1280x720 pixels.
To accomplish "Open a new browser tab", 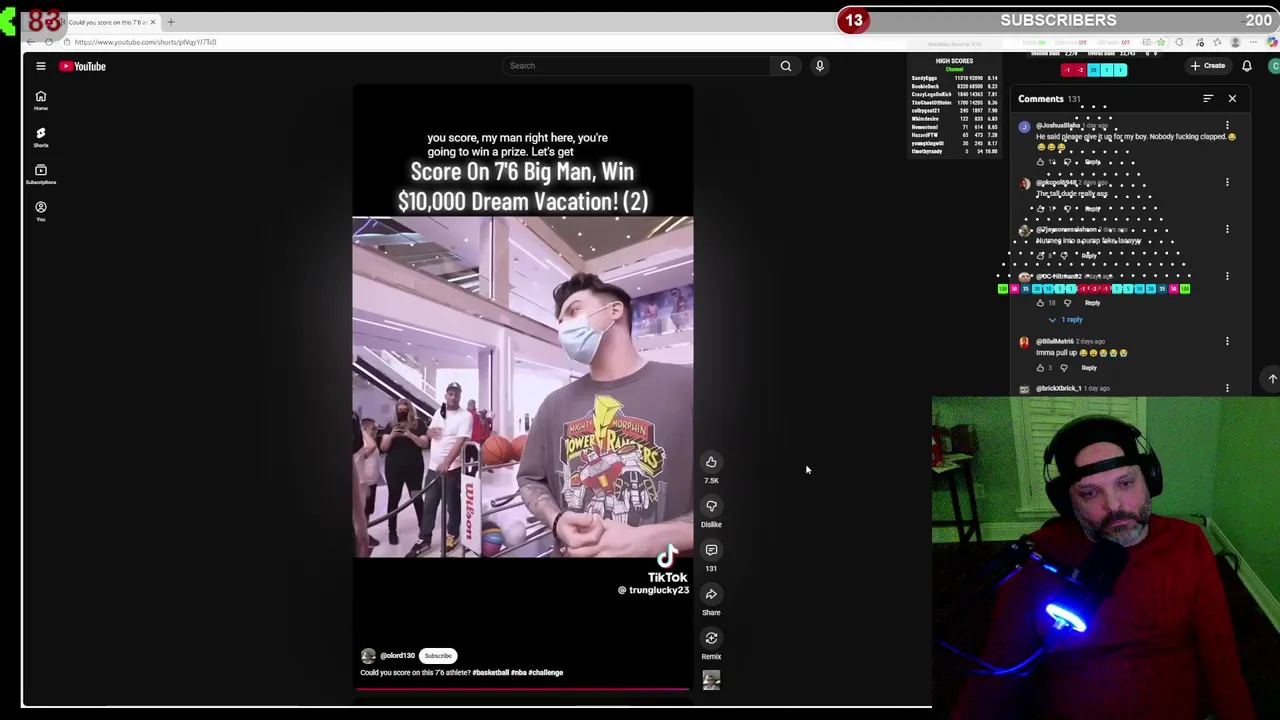I will pos(170,22).
